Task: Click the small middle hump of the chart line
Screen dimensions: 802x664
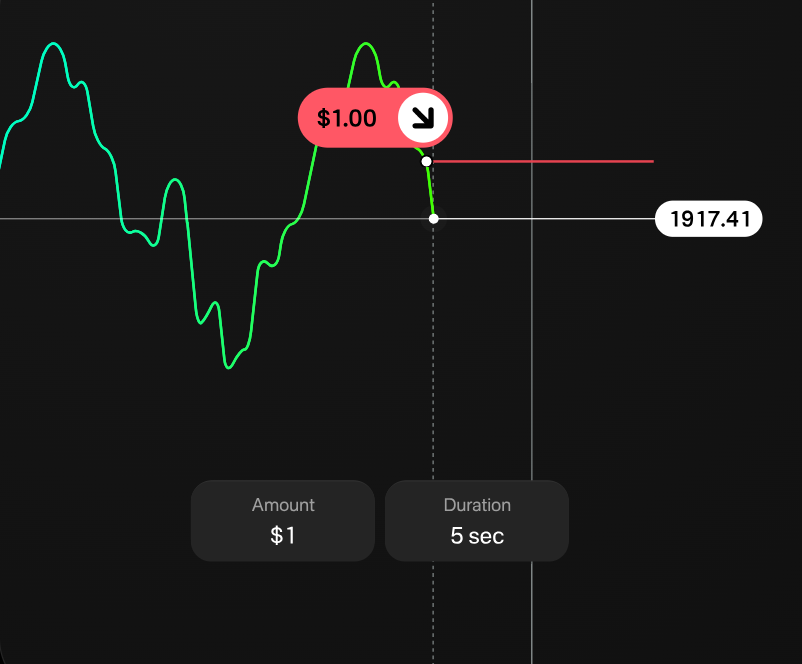Action: pos(175,181)
